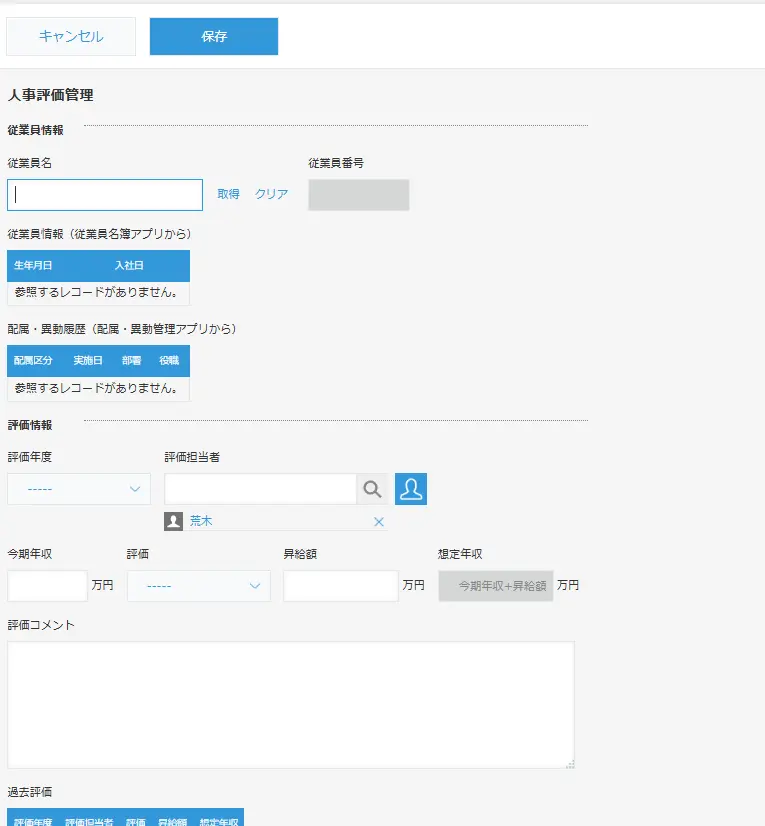Open the 荒木 user name link
Image resolution: width=765 pixels, height=826 pixels.
[x=201, y=521]
